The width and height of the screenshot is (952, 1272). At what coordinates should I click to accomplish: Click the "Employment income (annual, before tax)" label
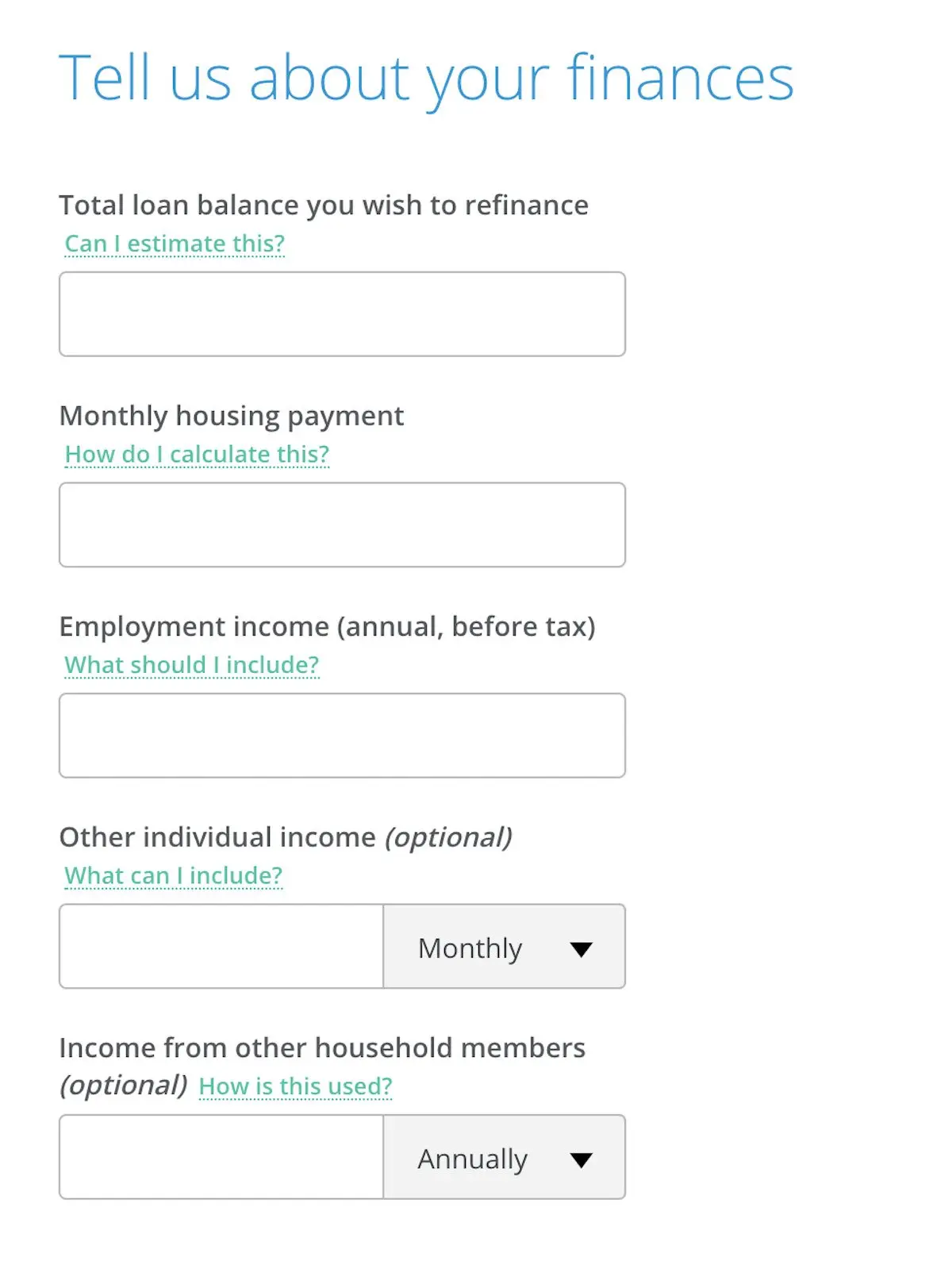click(x=327, y=627)
